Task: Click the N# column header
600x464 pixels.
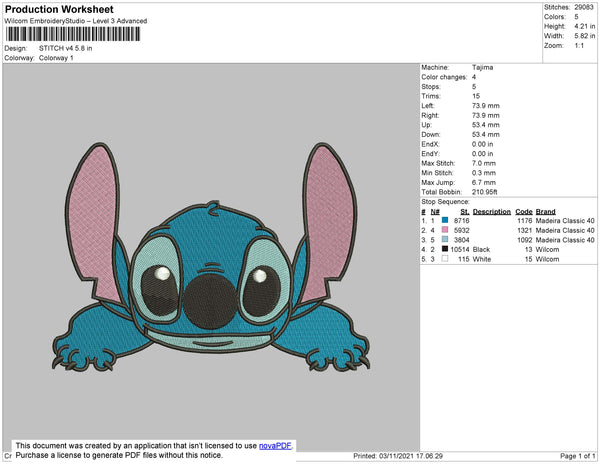Action: click(434, 212)
